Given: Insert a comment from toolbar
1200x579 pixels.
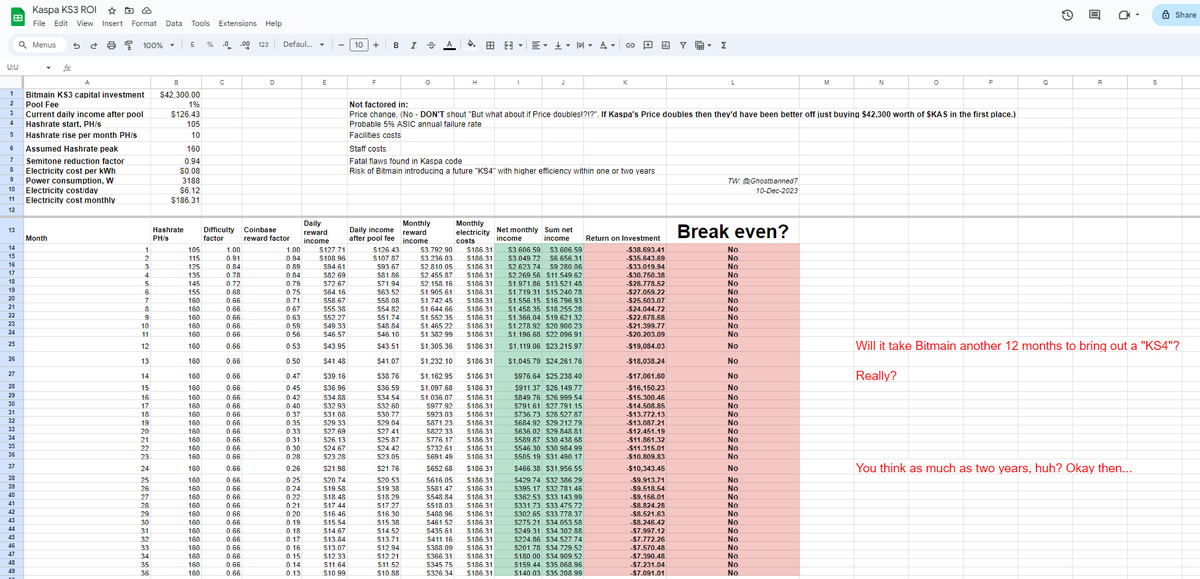Looking at the screenshot, I should (649, 45).
